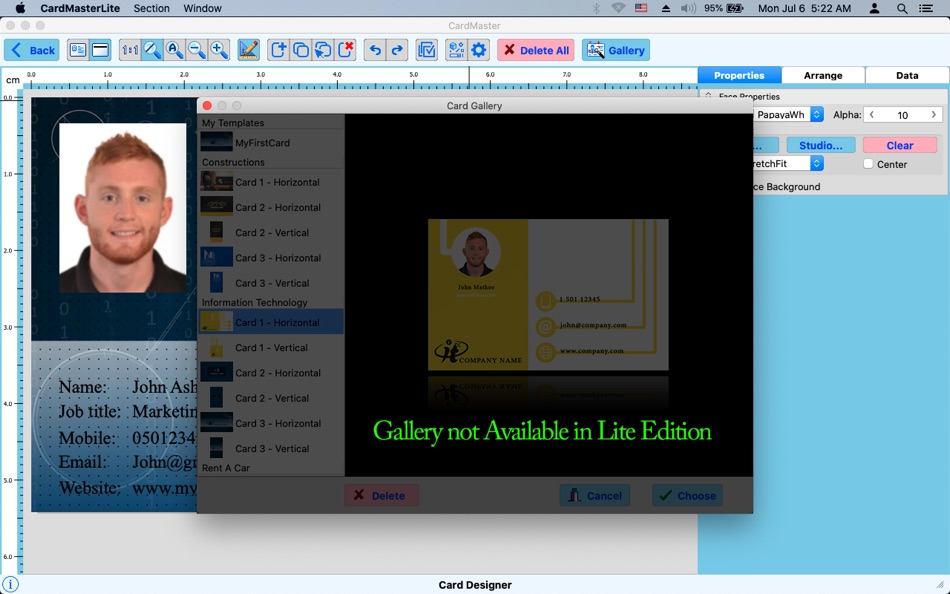Zoom in with the plus magnifier
The width and height of the screenshot is (950, 594).
219,50
